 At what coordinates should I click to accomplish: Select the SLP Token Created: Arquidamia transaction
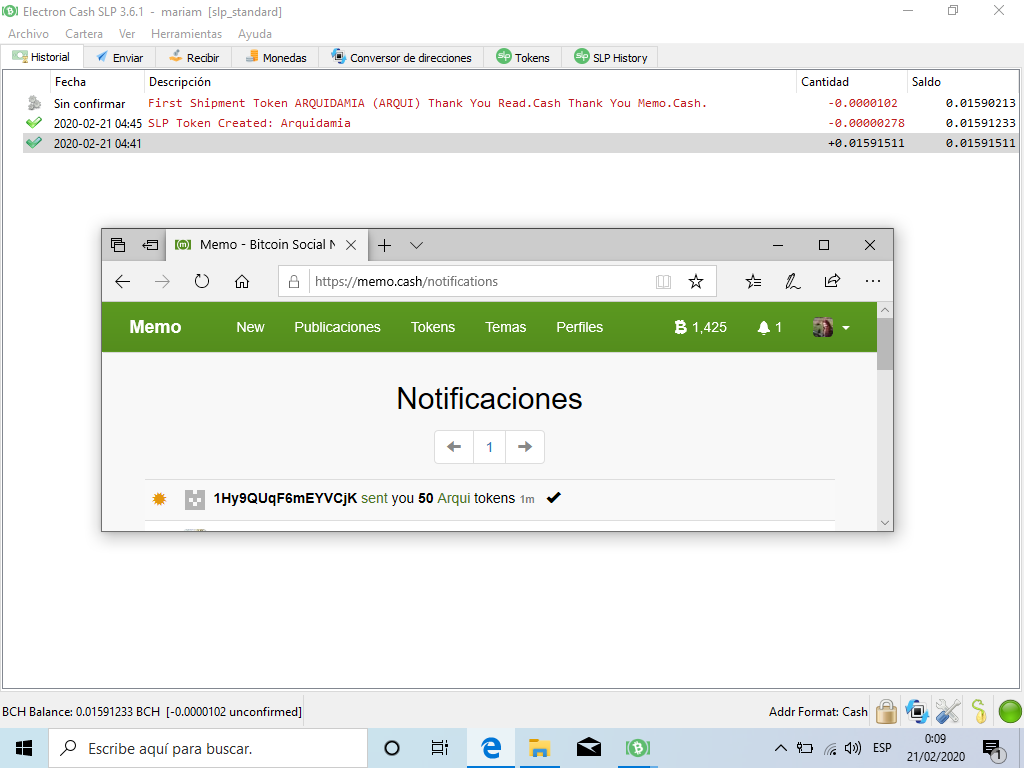pyautogui.click(x=520, y=123)
